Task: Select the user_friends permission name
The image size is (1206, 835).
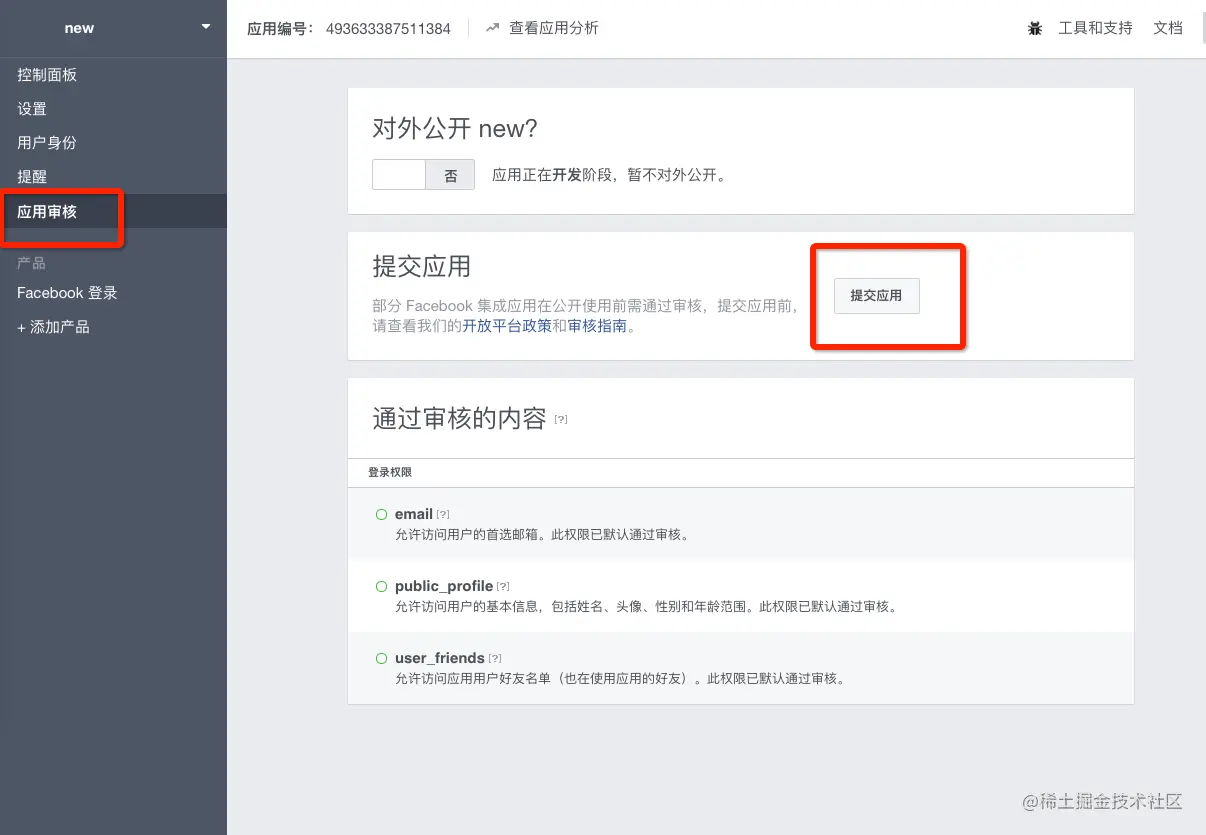Action: (440, 658)
